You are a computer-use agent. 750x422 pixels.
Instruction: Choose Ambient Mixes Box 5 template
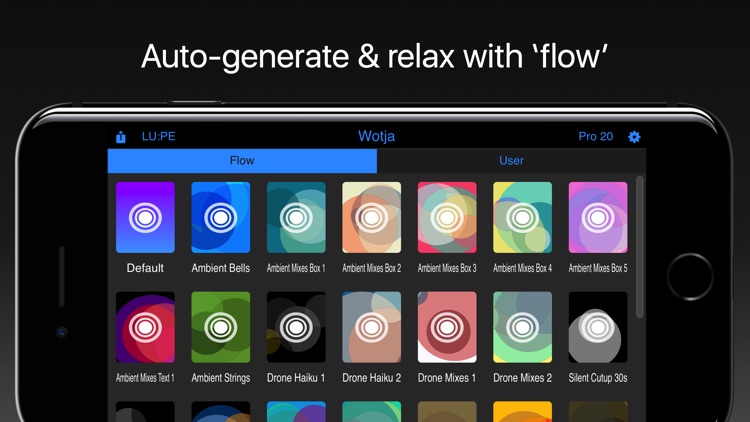click(x=598, y=217)
